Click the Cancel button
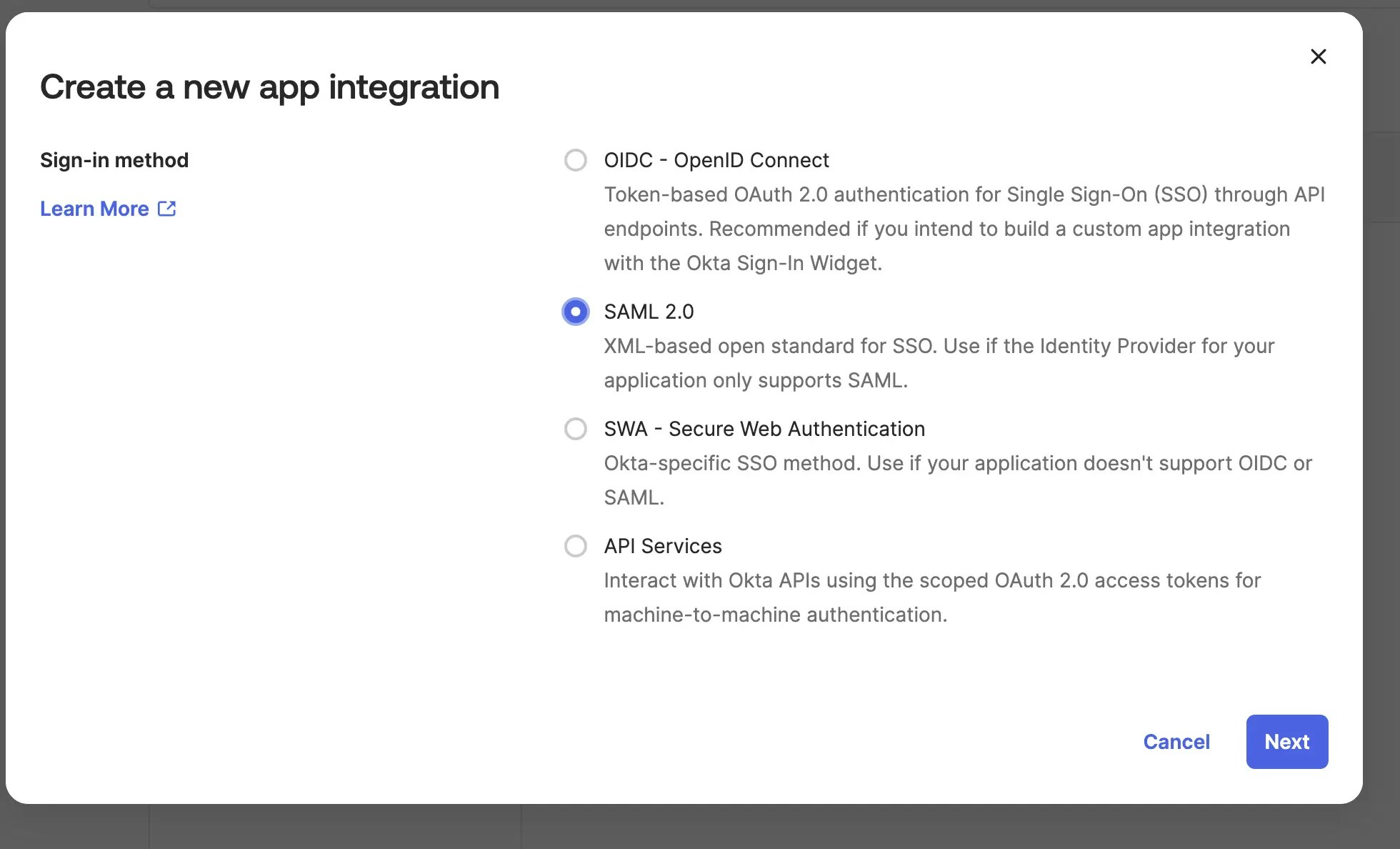This screenshot has width=1400, height=849. click(1176, 742)
